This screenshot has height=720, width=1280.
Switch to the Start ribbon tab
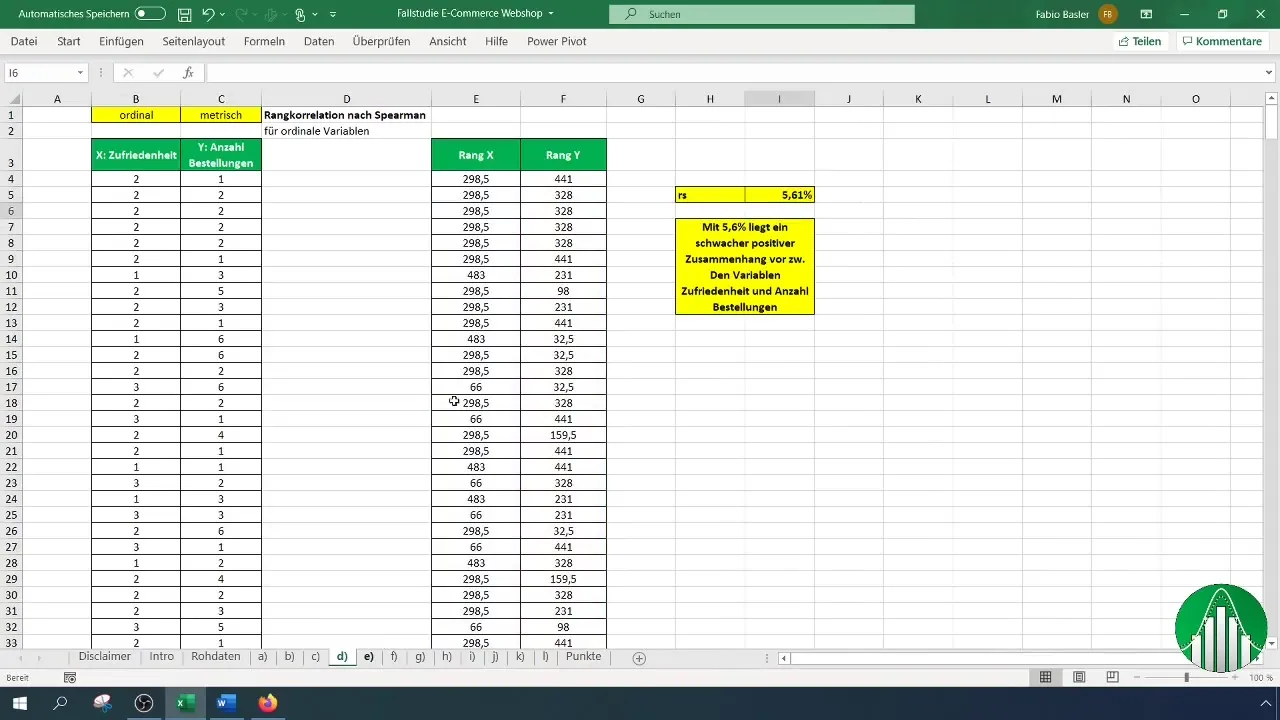(69, 42)
